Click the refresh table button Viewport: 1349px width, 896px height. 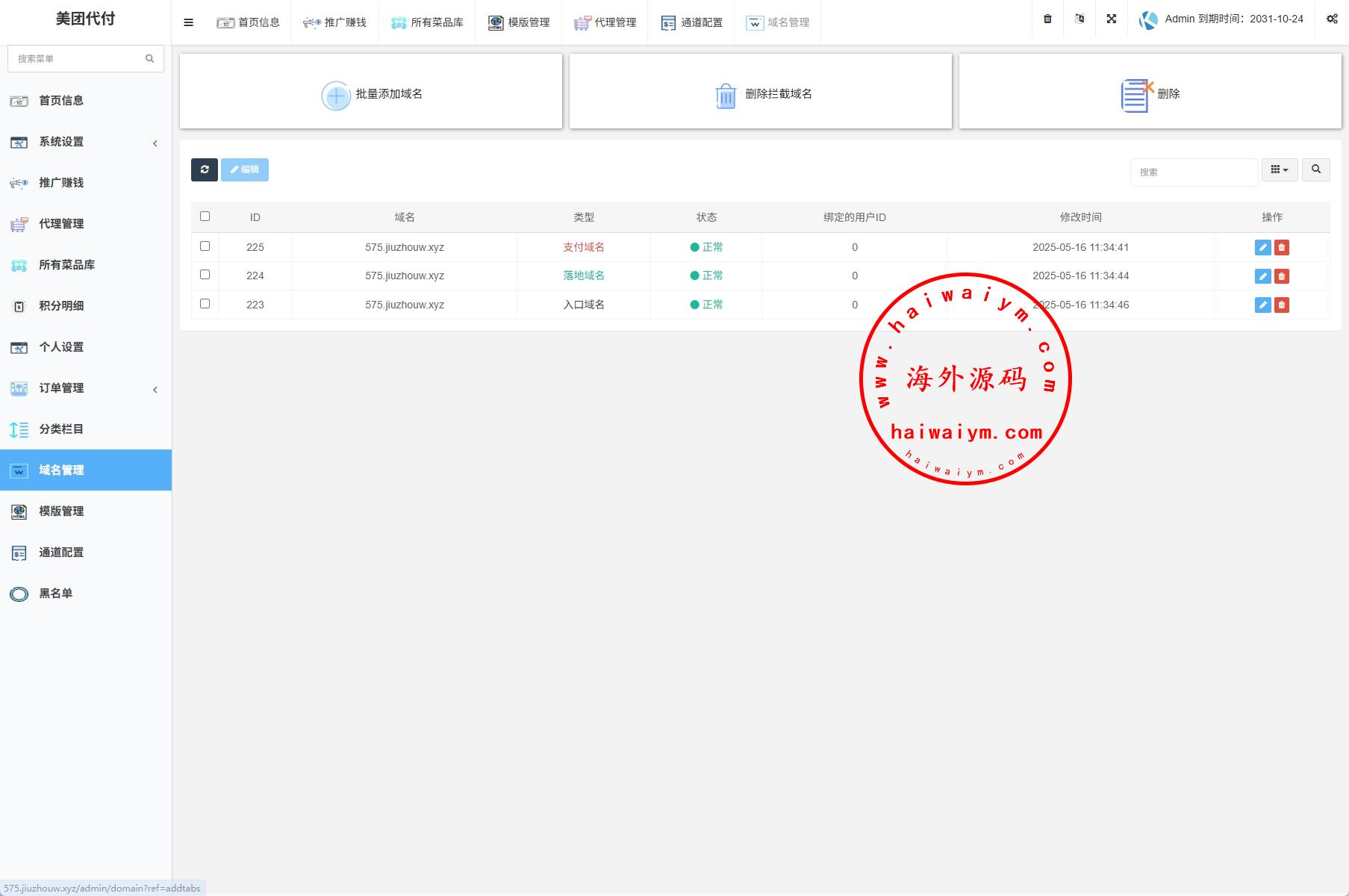(x=204, y=169)
